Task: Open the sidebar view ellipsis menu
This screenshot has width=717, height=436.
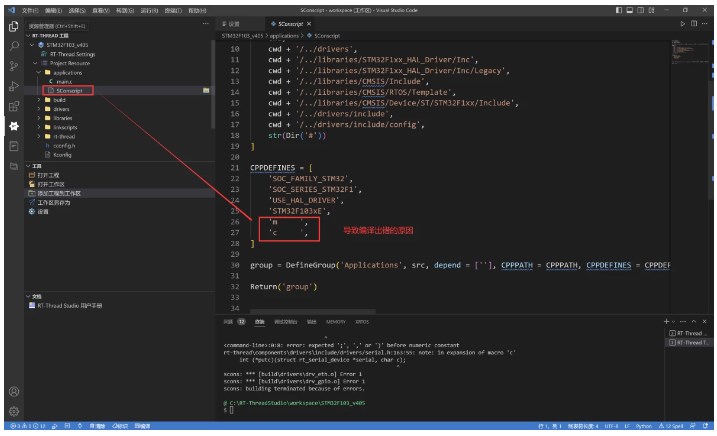Action: tap(206, 24)
